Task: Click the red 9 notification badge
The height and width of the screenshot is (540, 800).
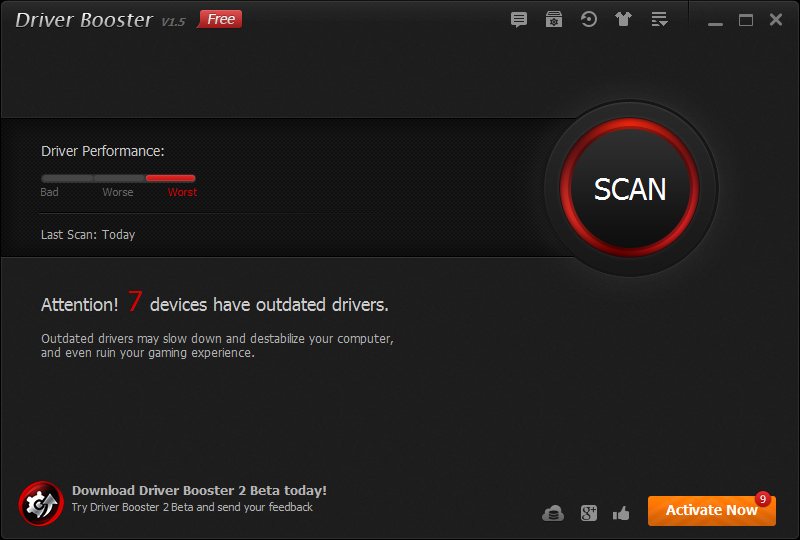Action: coord(763,499)
